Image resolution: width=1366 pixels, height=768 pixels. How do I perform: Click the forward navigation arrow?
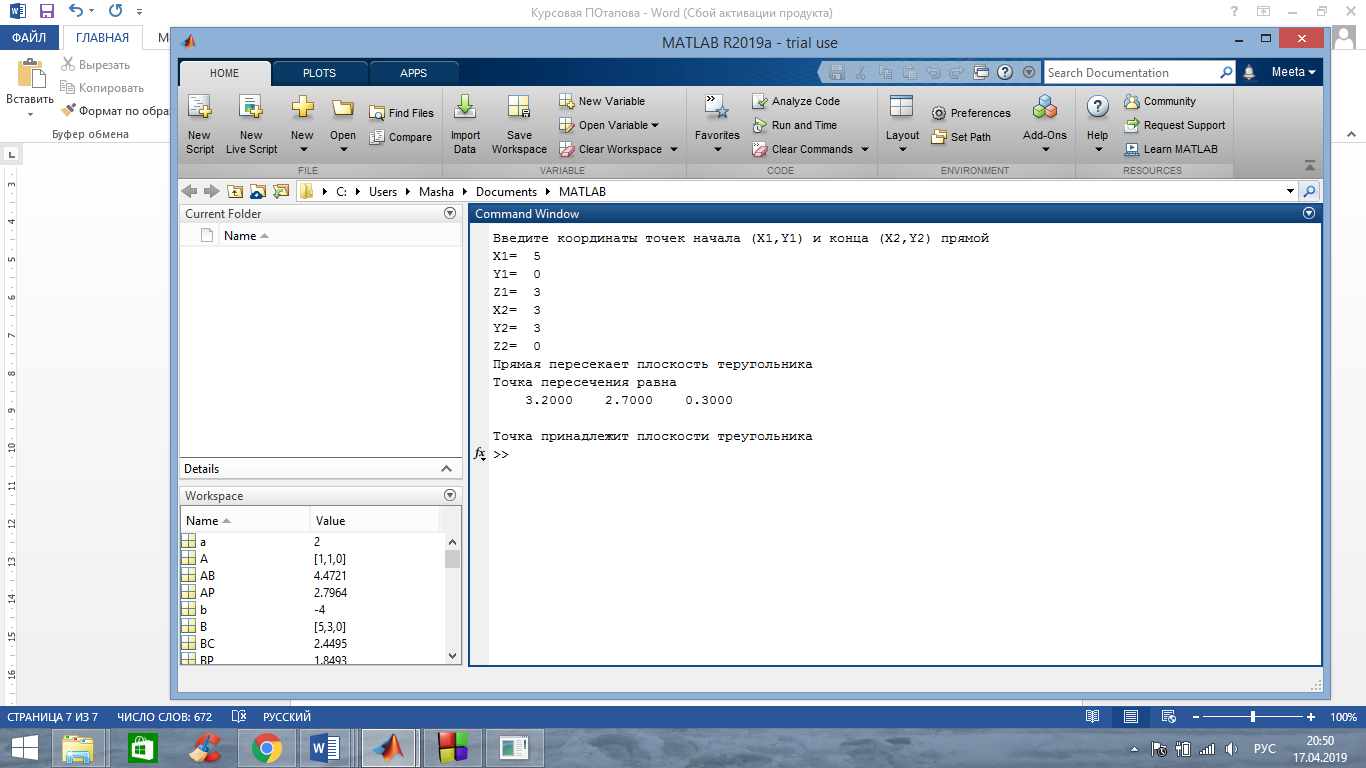[211, 191]
